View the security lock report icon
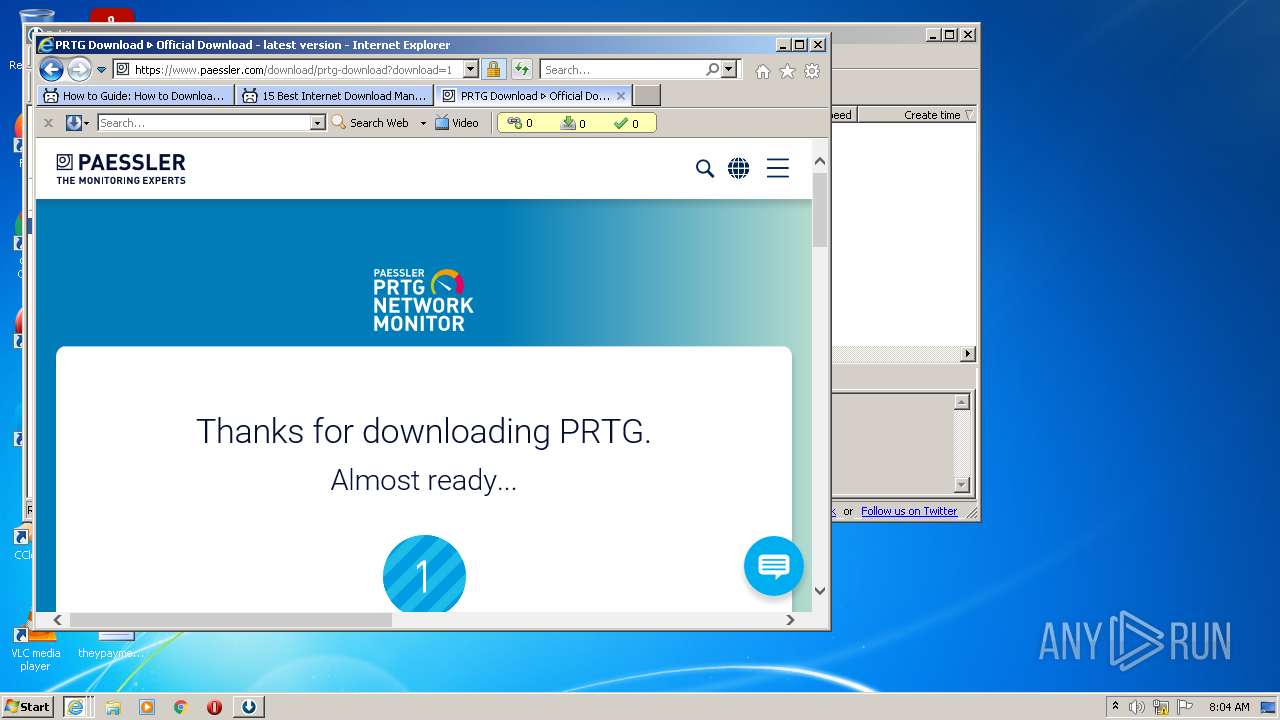 pyautogui.click(x=493, y=69)
